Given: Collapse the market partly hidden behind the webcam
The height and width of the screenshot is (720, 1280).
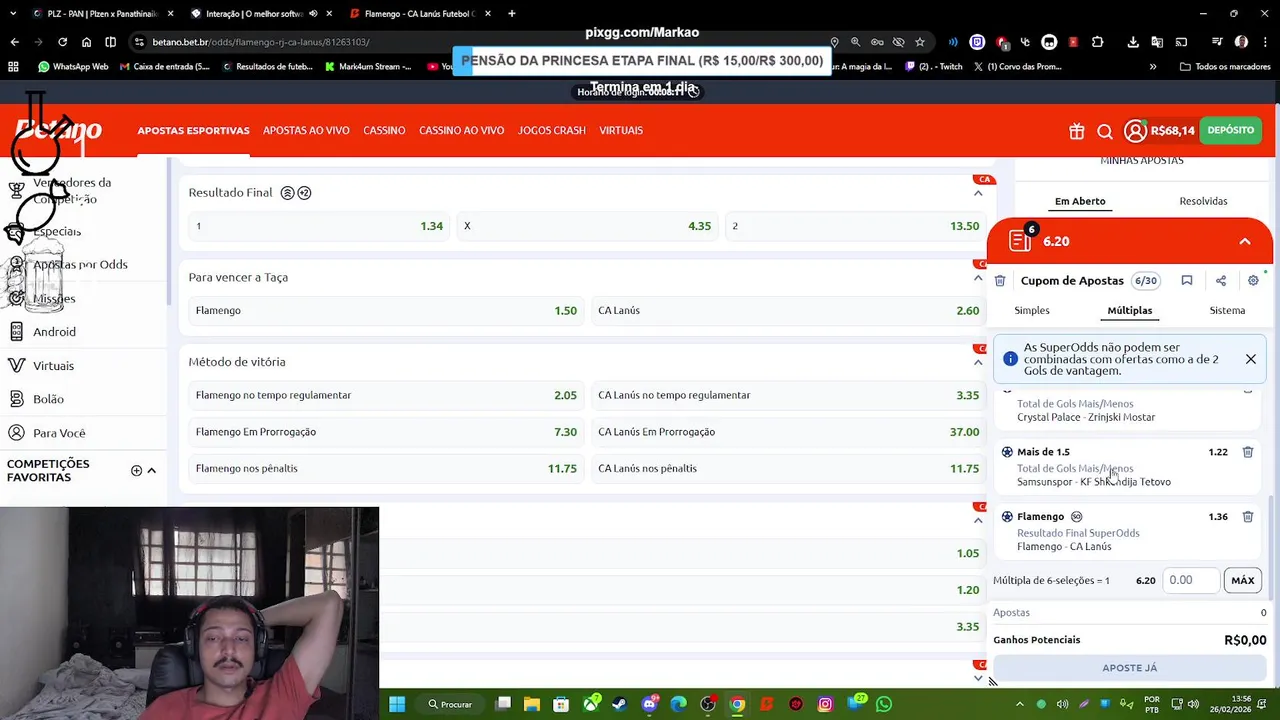Looking at the screenshot, I should [978, 521].
